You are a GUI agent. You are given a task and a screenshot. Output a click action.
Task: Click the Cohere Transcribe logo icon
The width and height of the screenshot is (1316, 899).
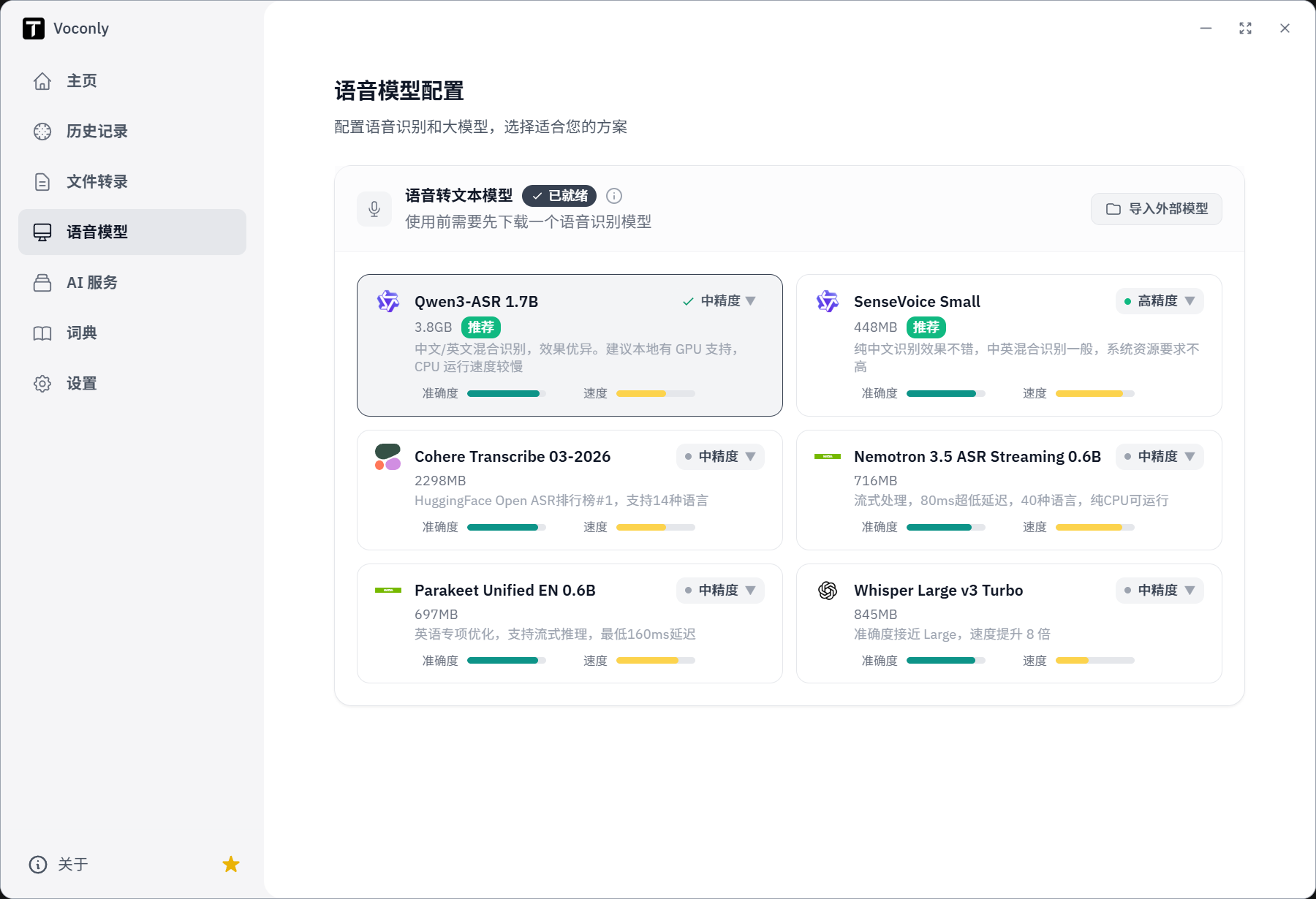387,457
